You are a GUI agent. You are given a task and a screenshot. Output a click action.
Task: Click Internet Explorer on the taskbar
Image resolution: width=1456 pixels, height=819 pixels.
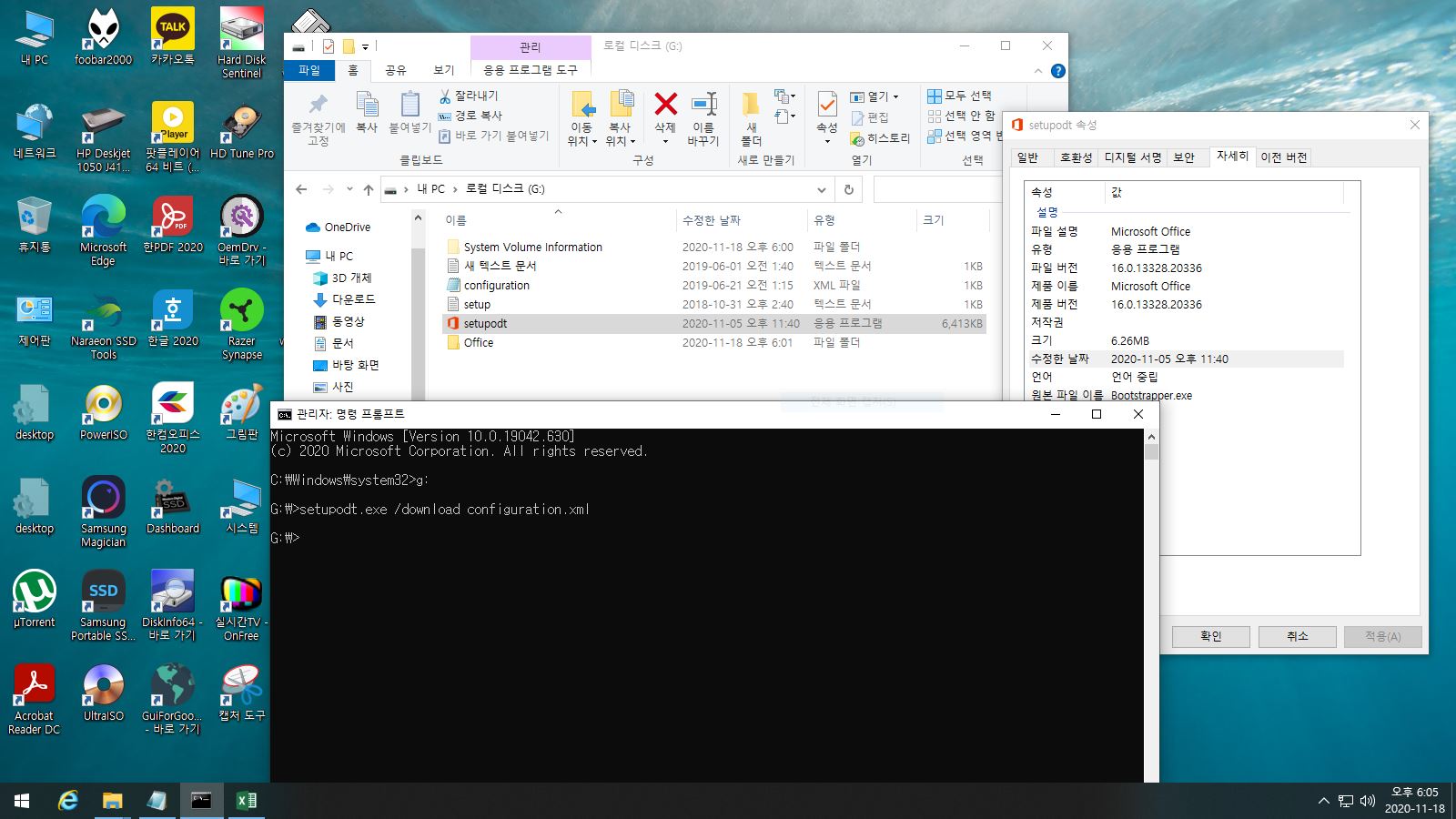click(x=68, y=801)
